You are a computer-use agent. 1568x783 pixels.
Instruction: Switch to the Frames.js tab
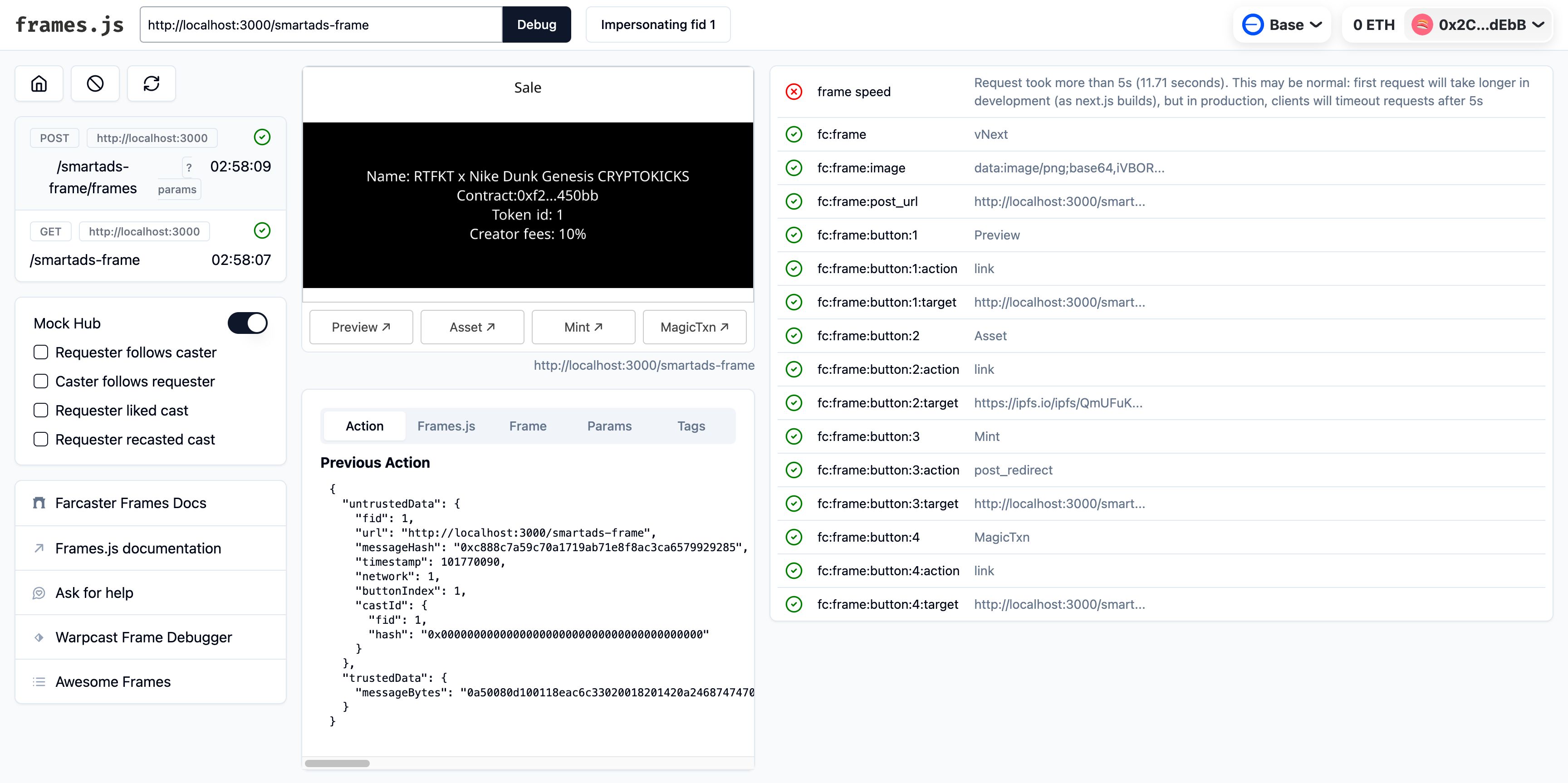click(446, 426)
